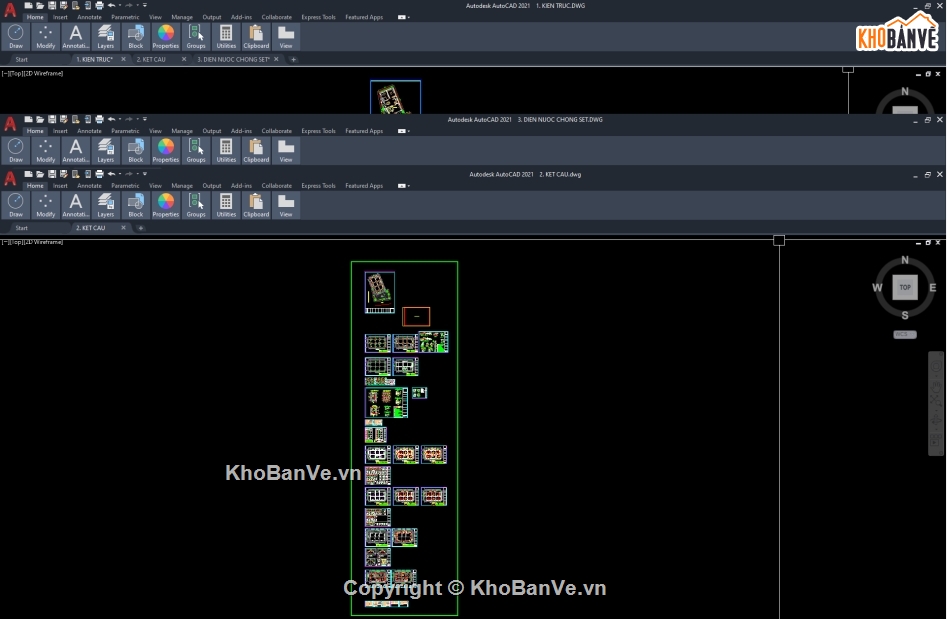
Task: Open Start tab in KET CAU window
Action: point(21,228)
